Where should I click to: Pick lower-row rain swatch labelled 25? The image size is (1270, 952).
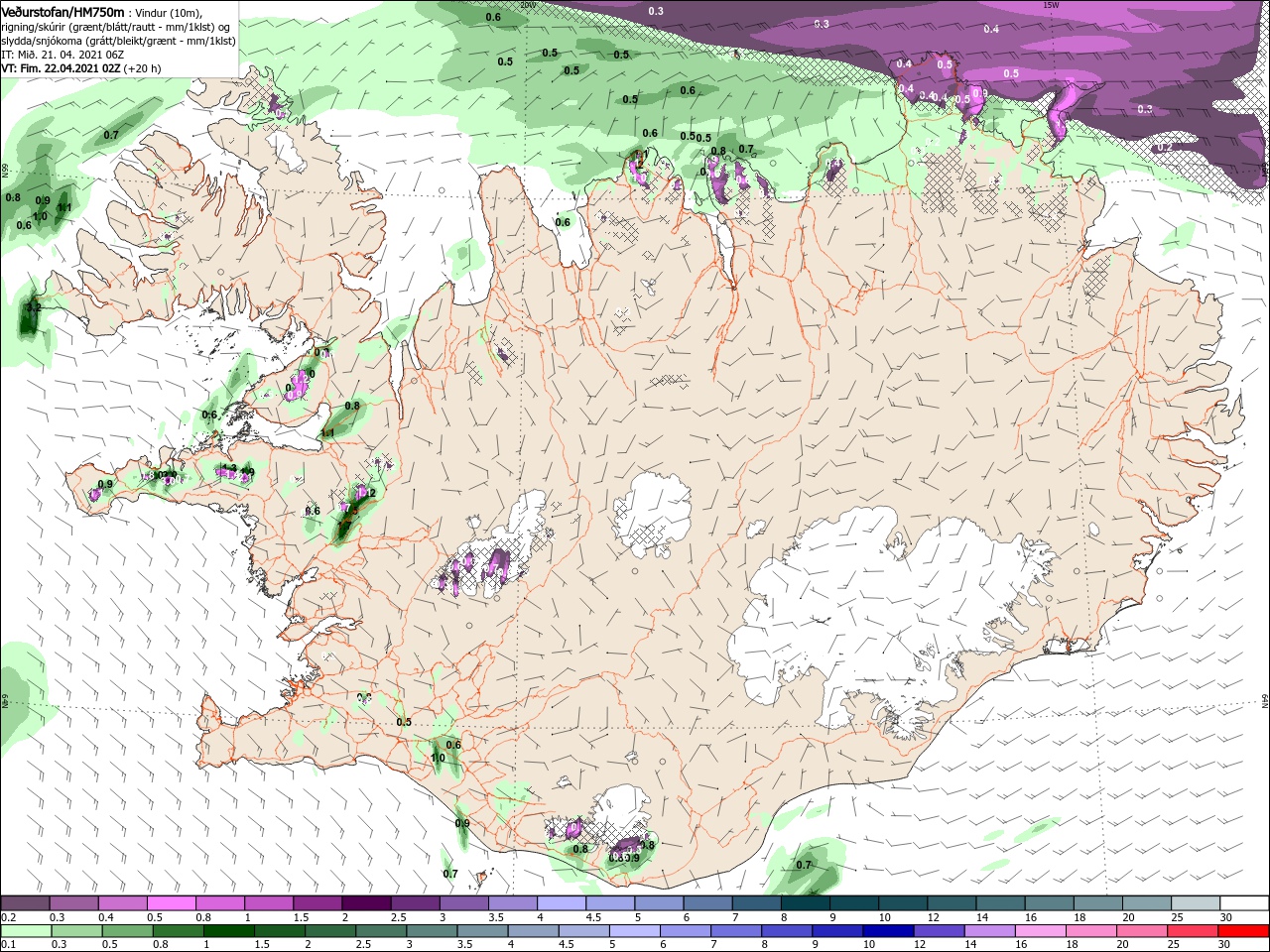[x=1194, y=932]
